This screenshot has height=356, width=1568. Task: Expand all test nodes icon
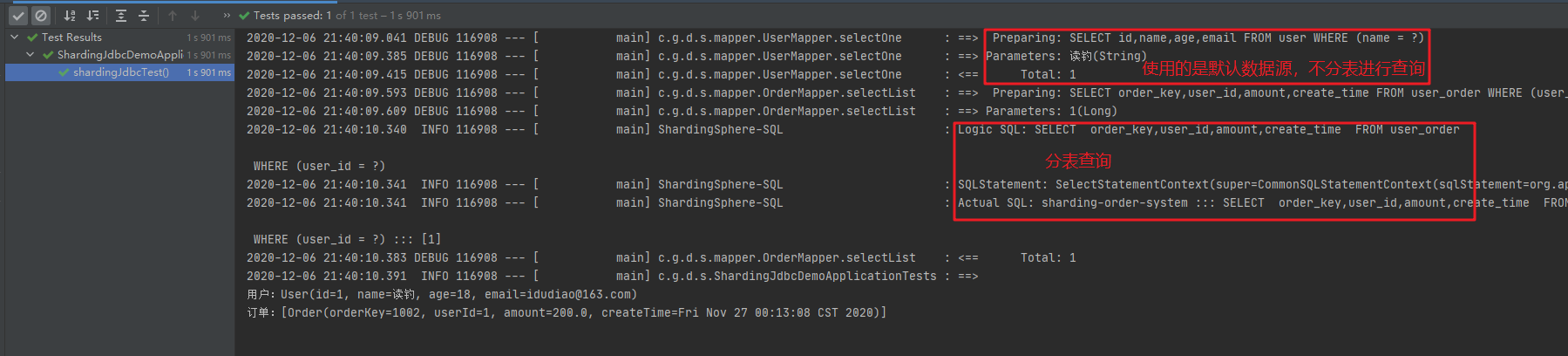(x=121, y=16)
